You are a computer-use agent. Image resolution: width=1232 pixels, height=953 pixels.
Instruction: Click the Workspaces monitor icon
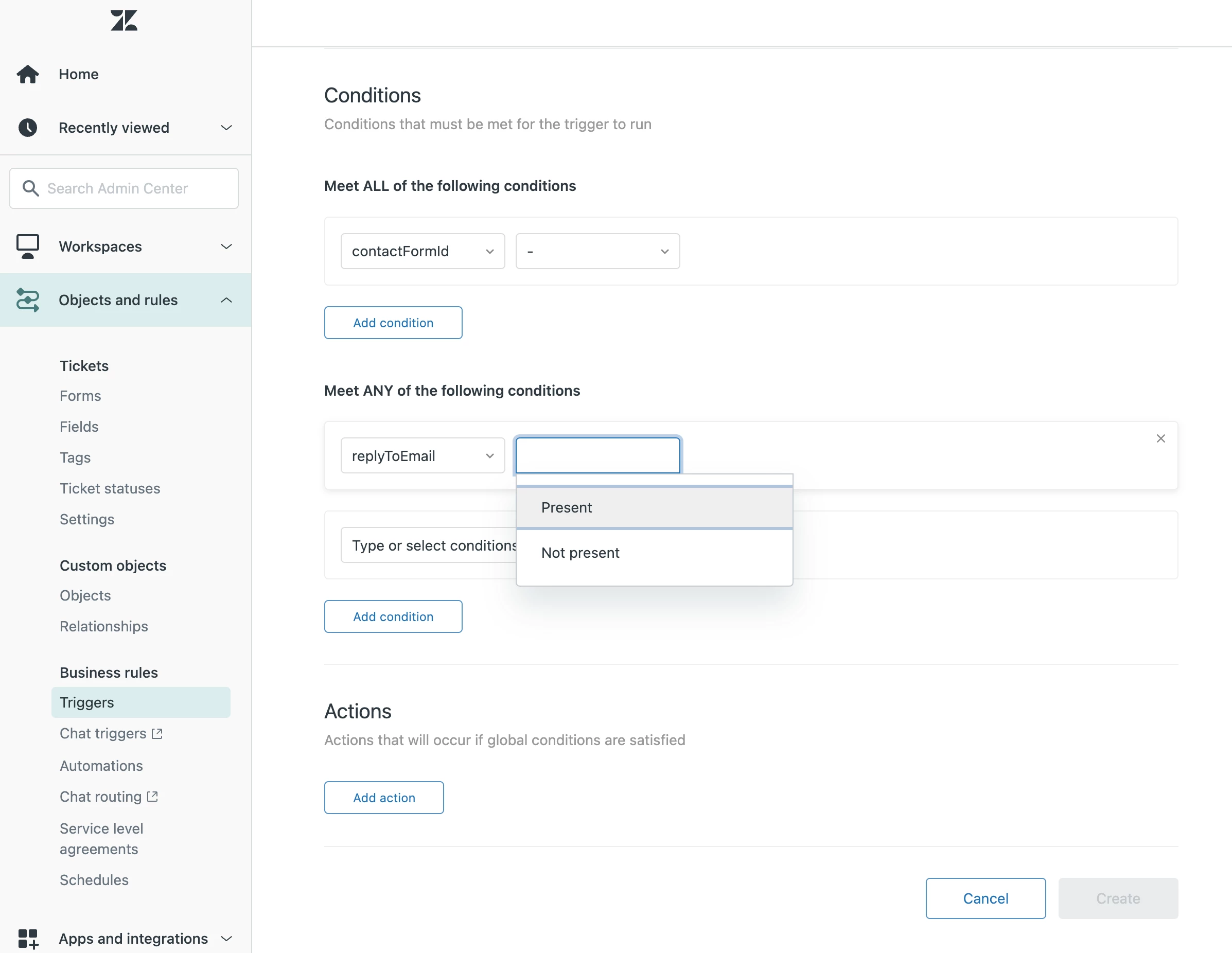click(x=28, y=246)
